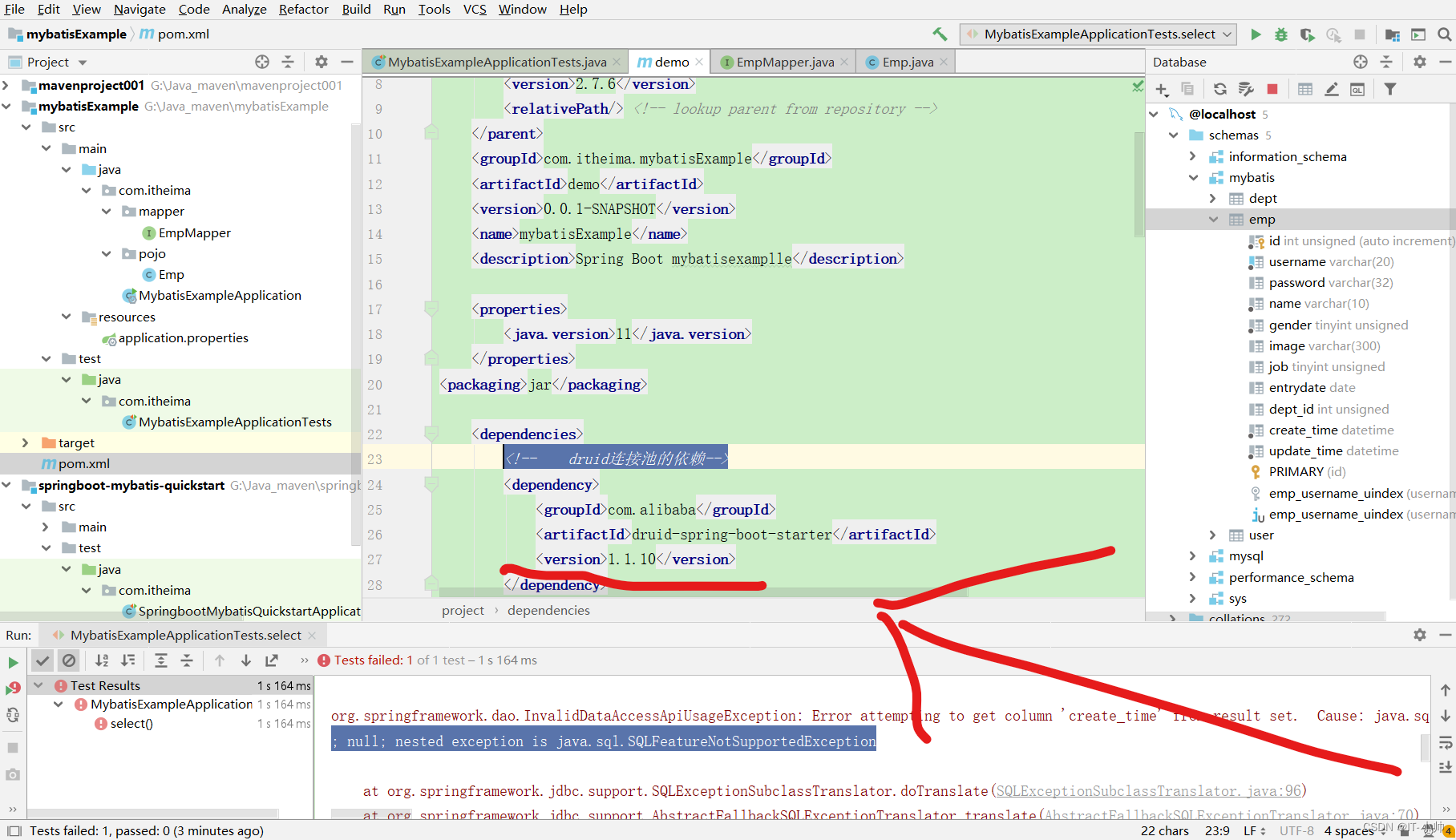Run tests with coverage
The image size is (1456, 840).
[x=1307, y=34]
